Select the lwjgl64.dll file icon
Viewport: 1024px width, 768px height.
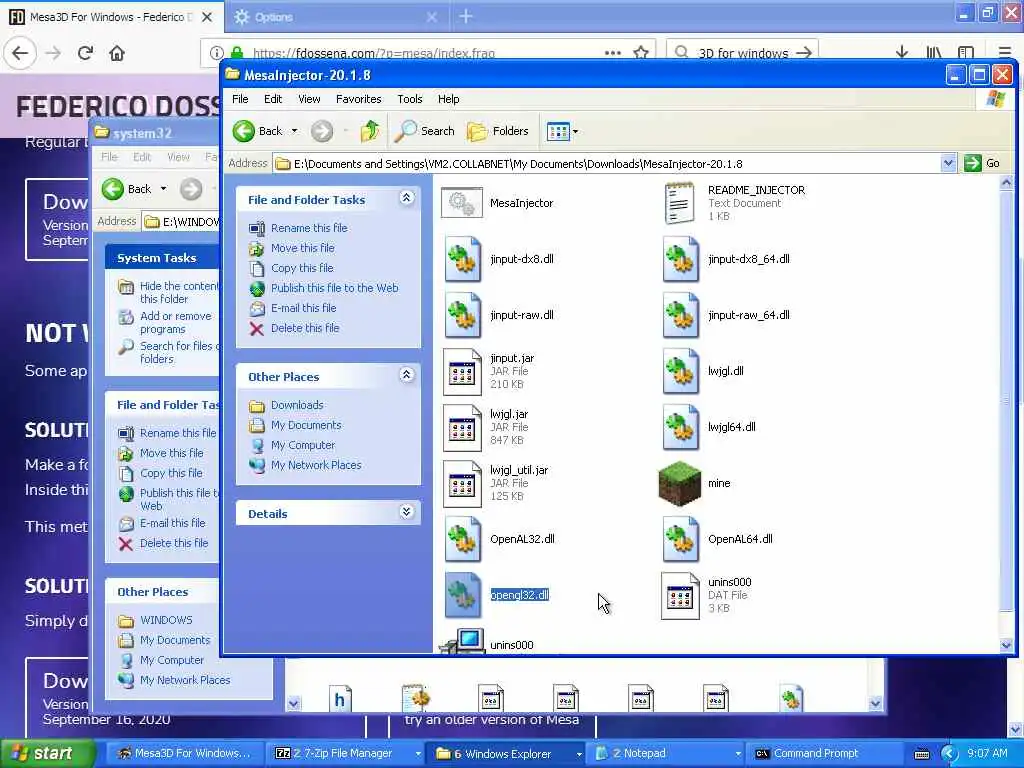[x=680, y=428]
